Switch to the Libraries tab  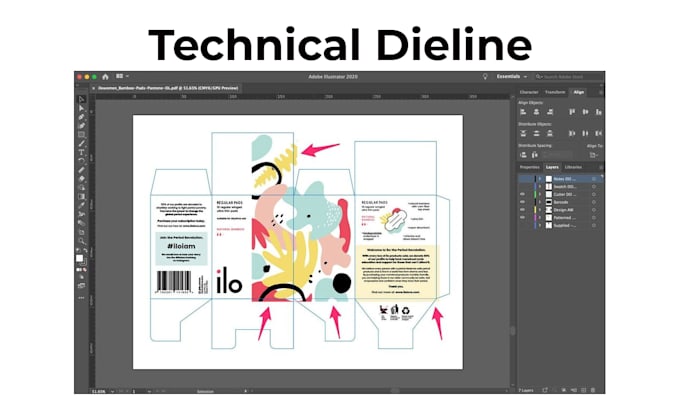pos(573,167)
